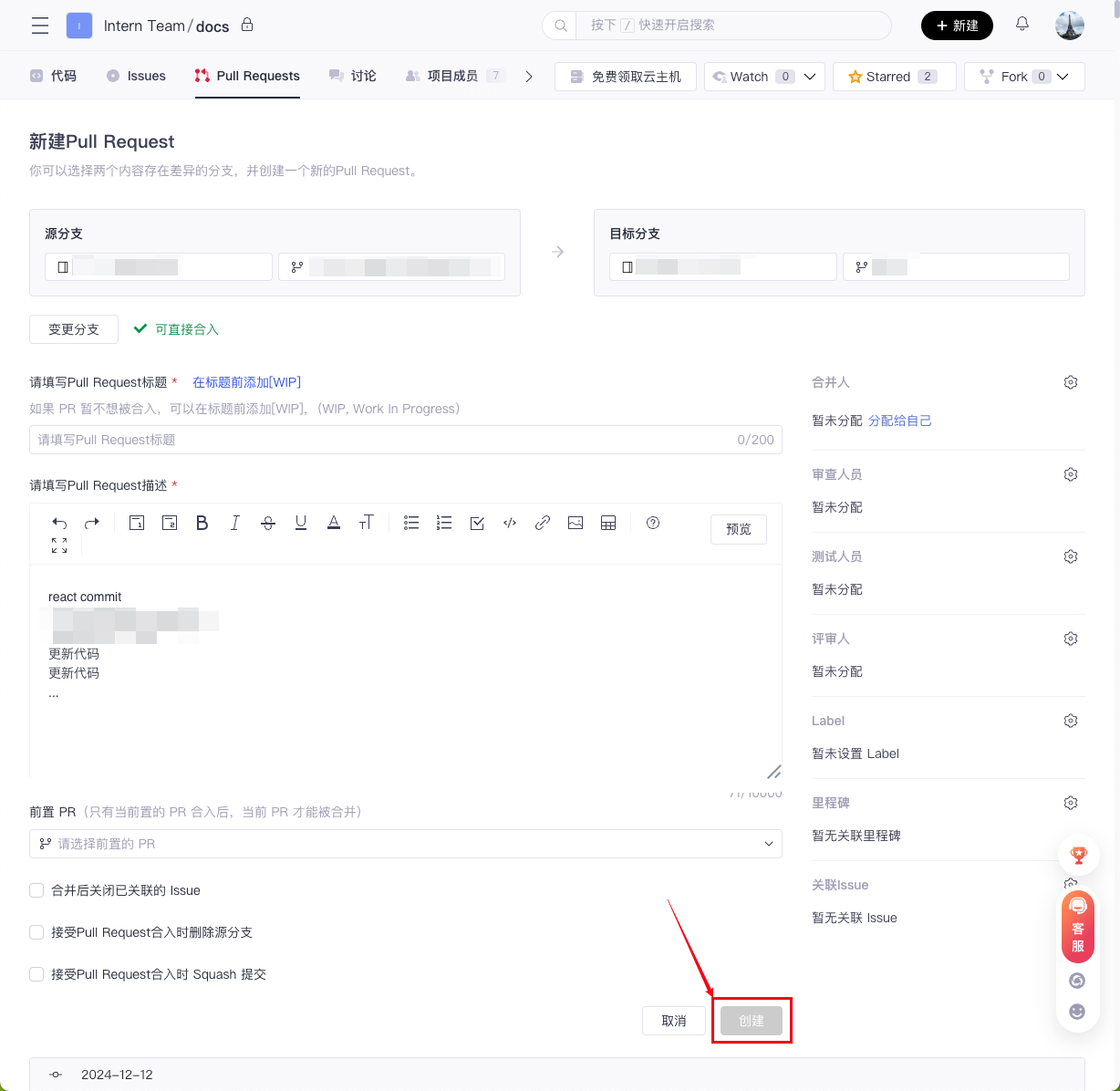1120x1091 pixels.
Task: Open notifications bell icon
Action: pos(1022,25)
